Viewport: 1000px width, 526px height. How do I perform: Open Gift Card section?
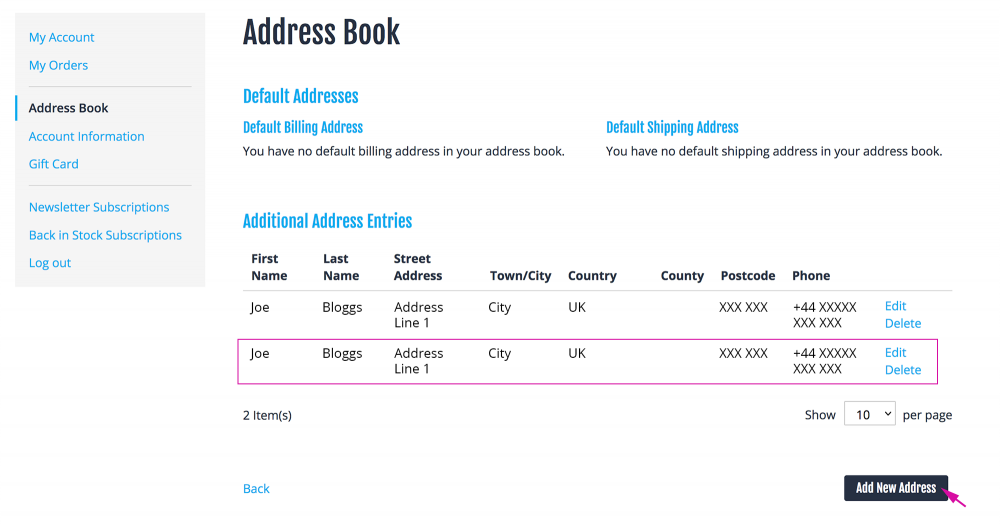[54, 164]
